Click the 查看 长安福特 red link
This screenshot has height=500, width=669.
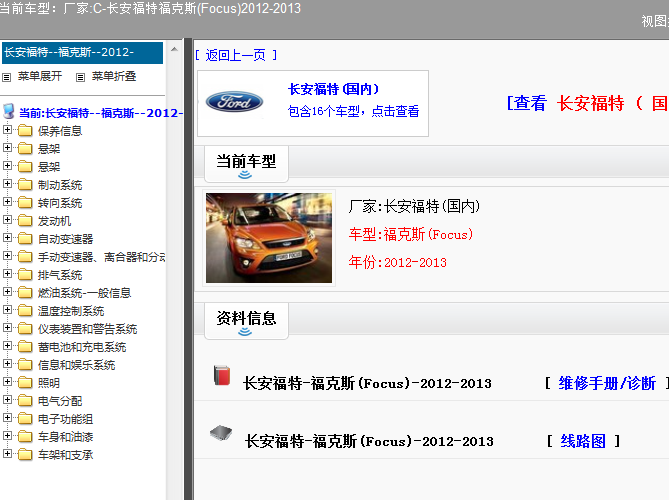coord(588,103)
